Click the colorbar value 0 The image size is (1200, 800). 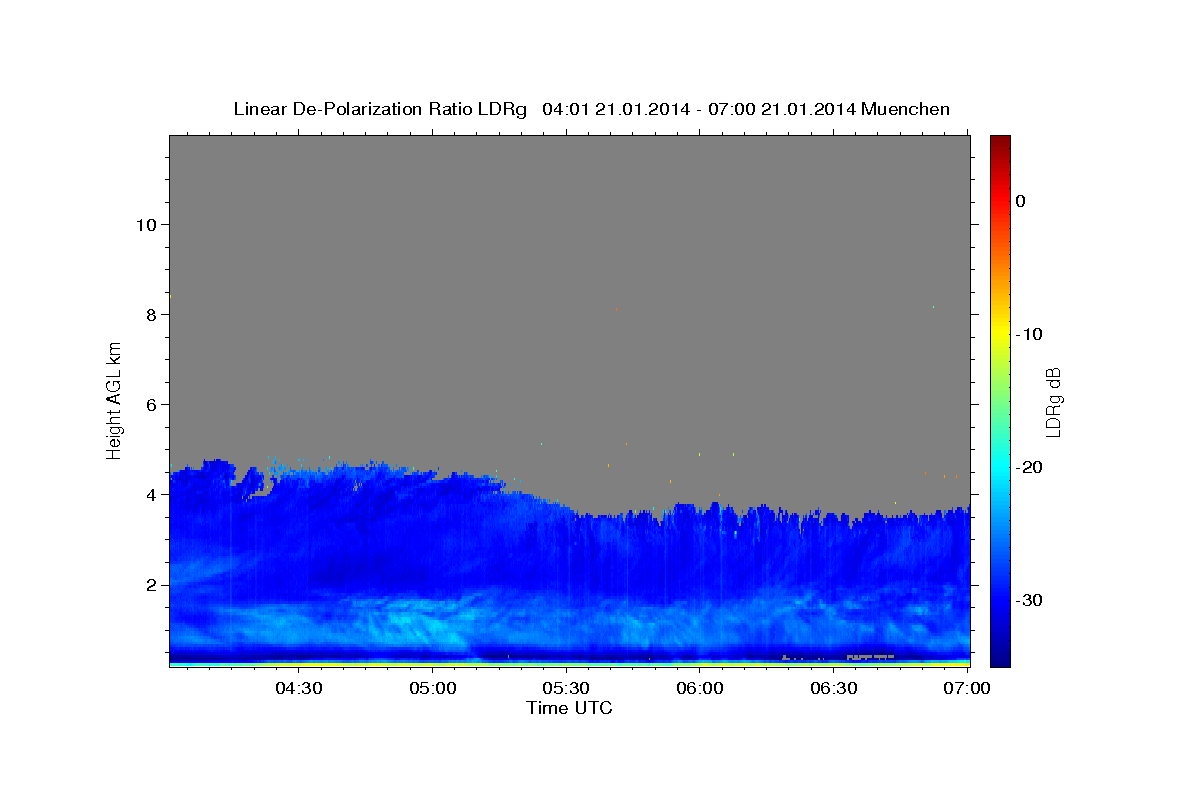click(1020, 201)
